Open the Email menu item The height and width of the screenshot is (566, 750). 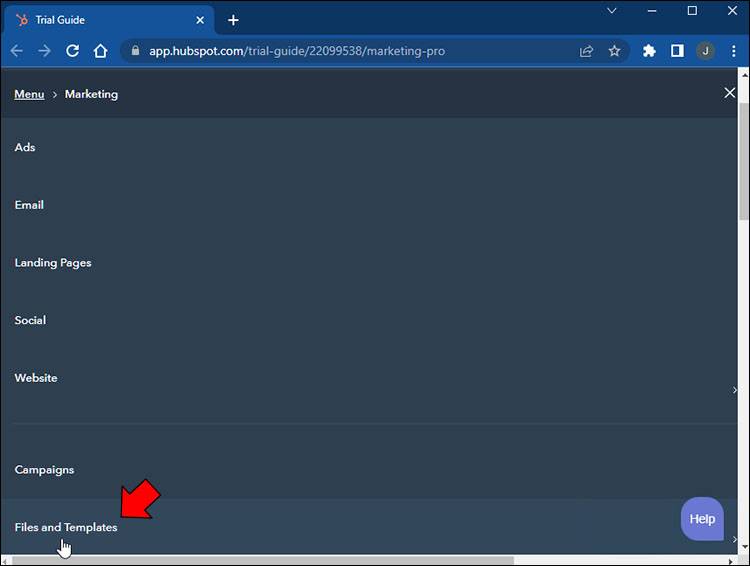pyautogui.click(x=29, y=205)
